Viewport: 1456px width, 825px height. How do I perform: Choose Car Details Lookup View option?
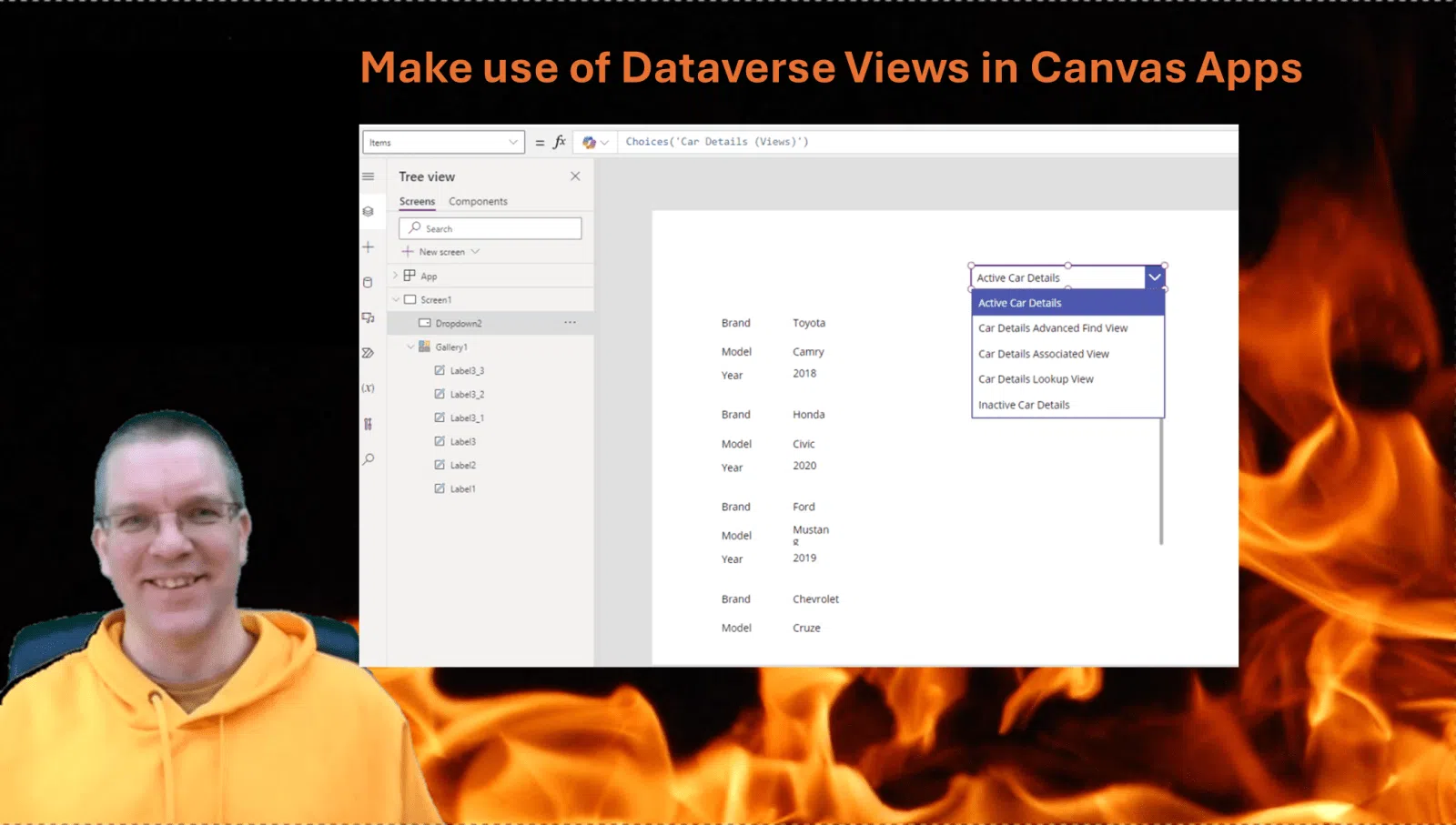(1068, 379)
